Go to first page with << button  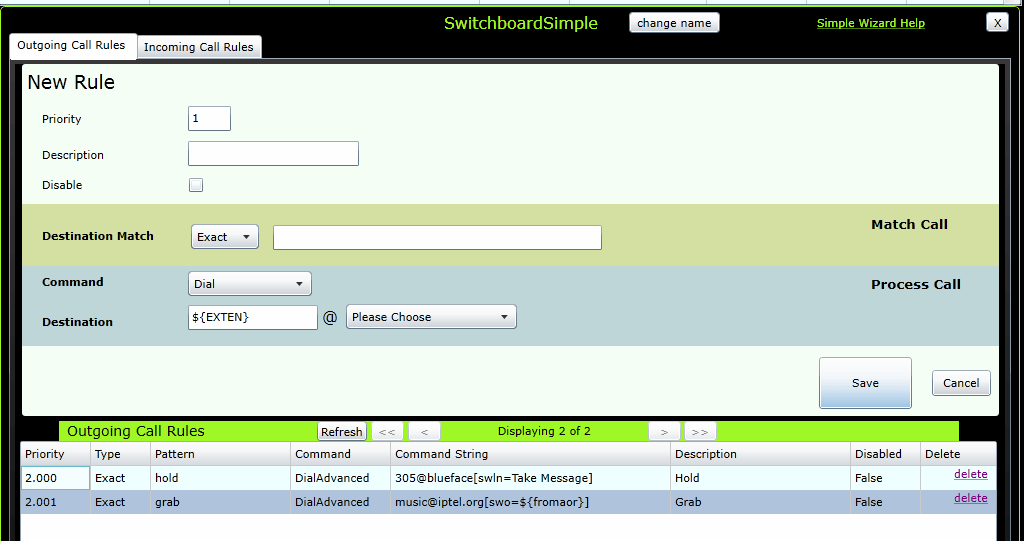point(387,431)
